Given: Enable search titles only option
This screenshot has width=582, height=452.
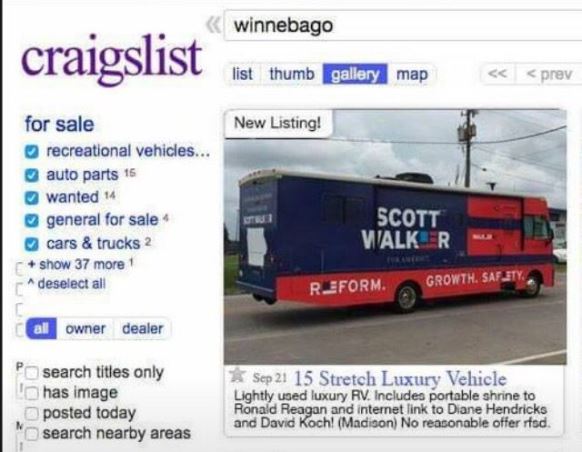Looking at the screenshot, I should coord(32,373).
